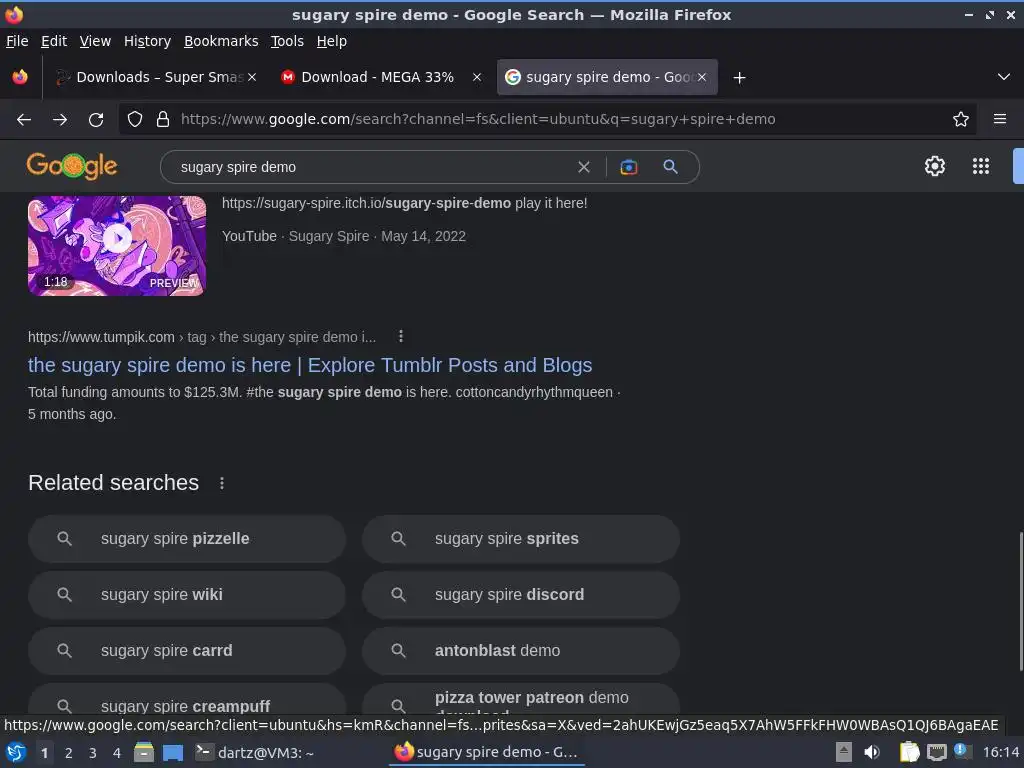This screenshot has width=1024, height=768.
Task: Switch to workspace 2 in taskbar
Action: coord(69,753)
